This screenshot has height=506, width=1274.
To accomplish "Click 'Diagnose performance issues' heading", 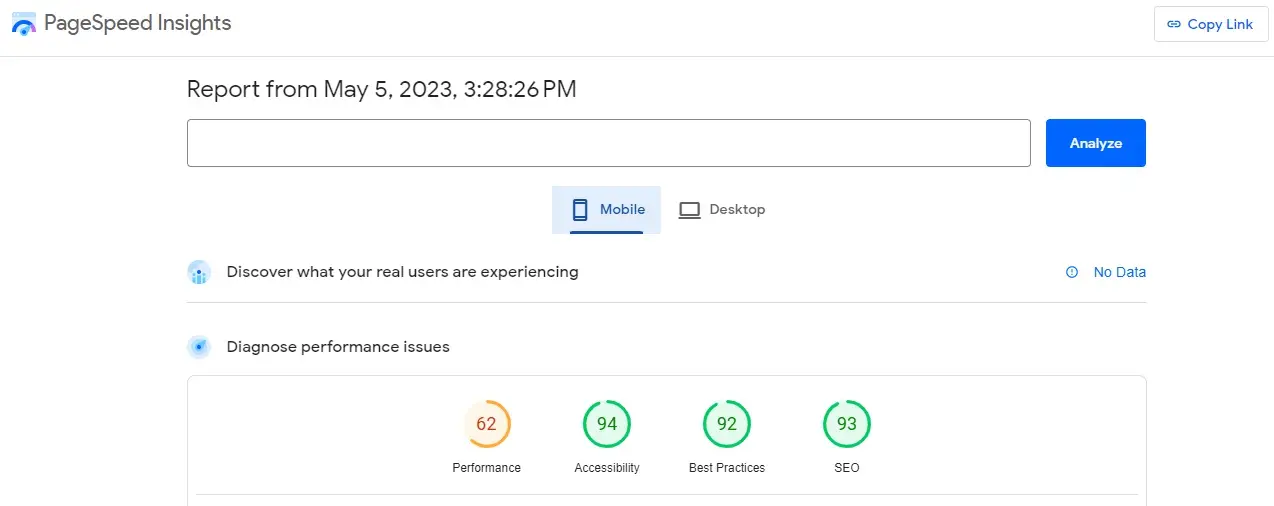I will pos(338,347).
